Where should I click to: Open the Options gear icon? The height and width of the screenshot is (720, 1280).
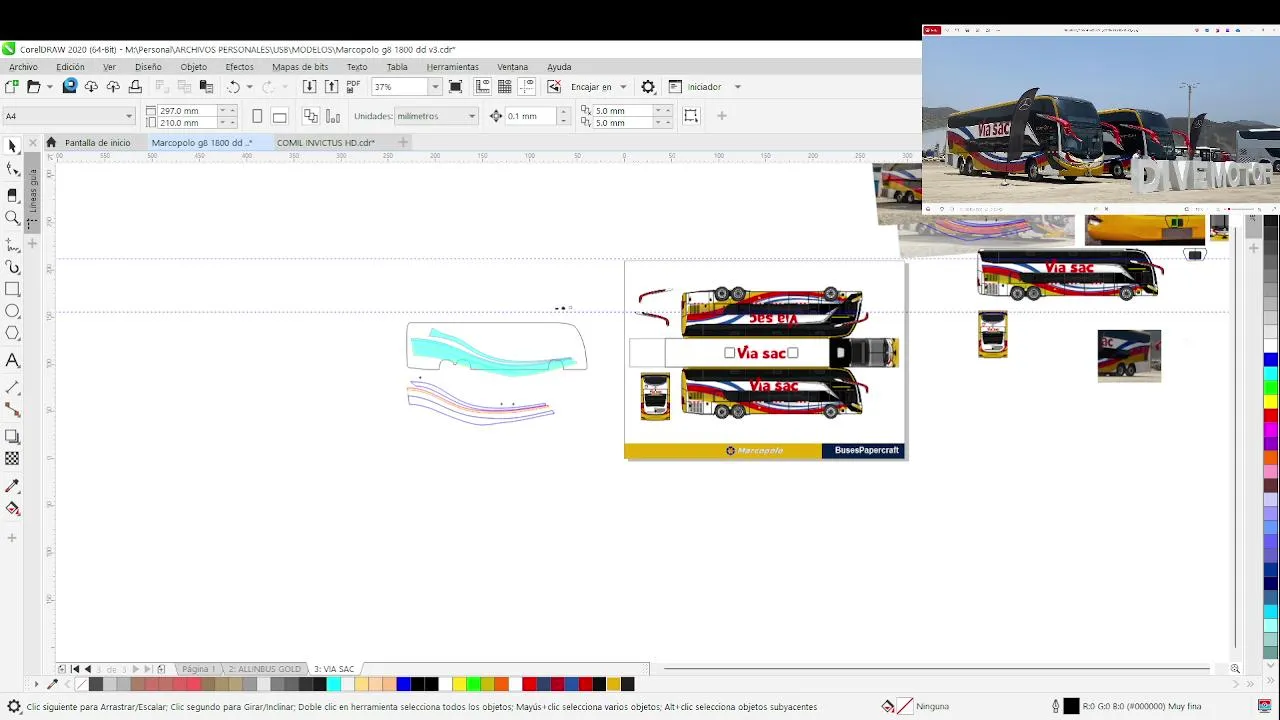pyautogui.click(x=648, y=87)
